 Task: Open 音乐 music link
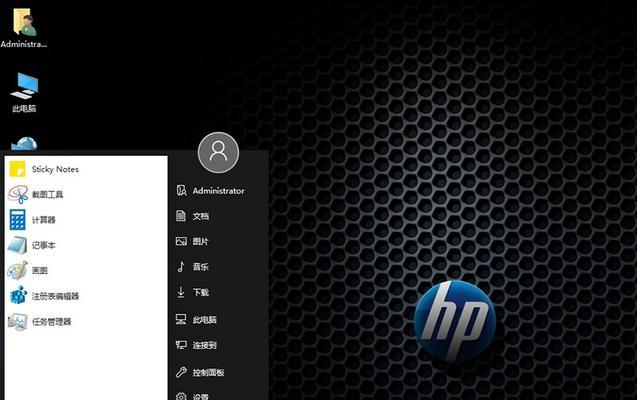coord(201,266)
